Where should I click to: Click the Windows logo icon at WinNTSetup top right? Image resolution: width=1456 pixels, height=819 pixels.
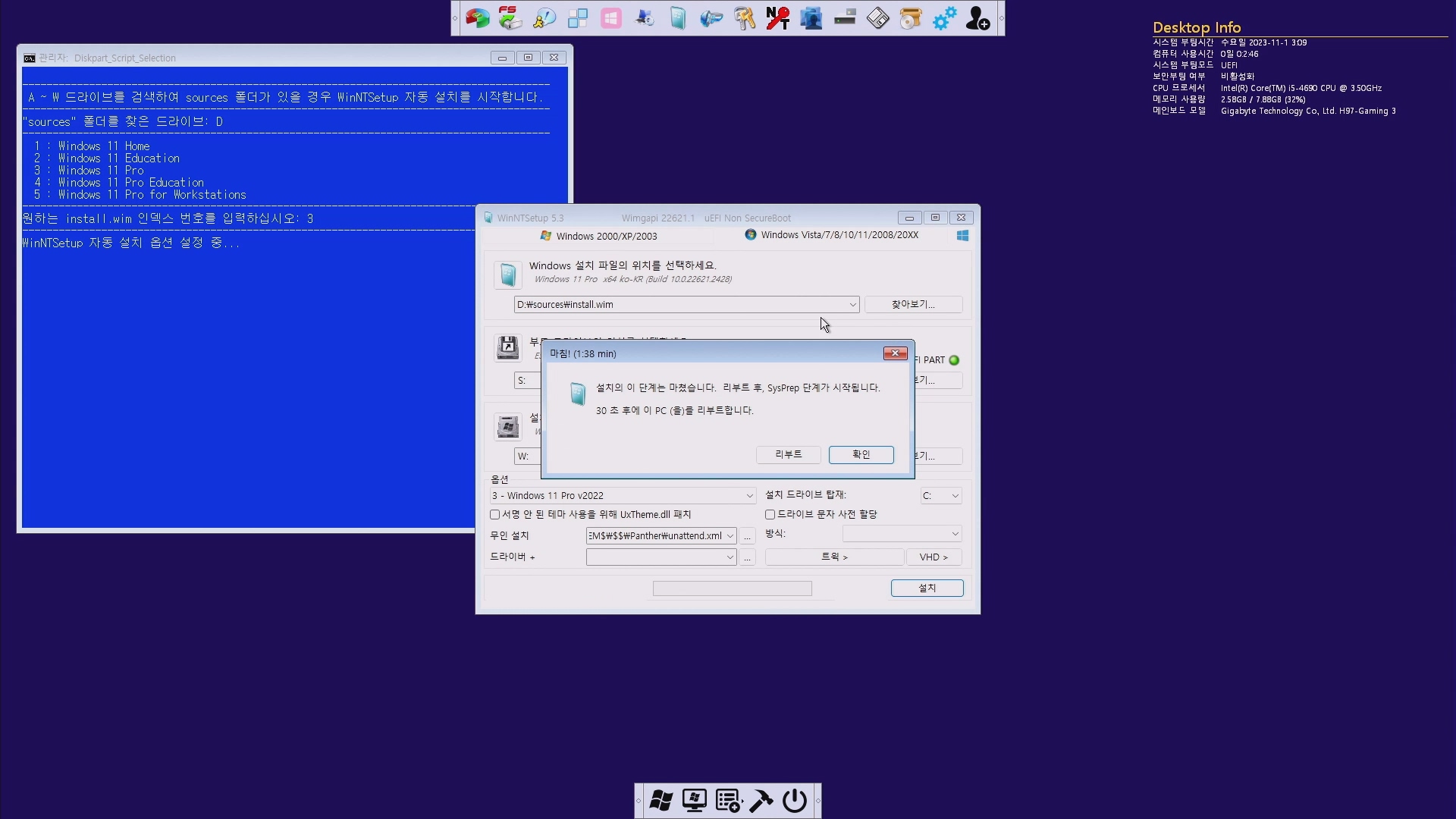(962, 236)
